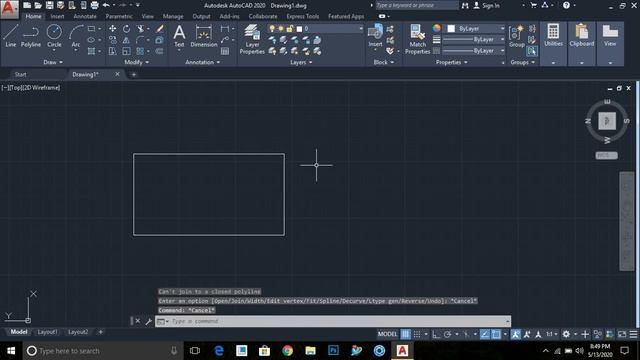Select the Fillet tool

pyautogui.click(x=140, y=40)
